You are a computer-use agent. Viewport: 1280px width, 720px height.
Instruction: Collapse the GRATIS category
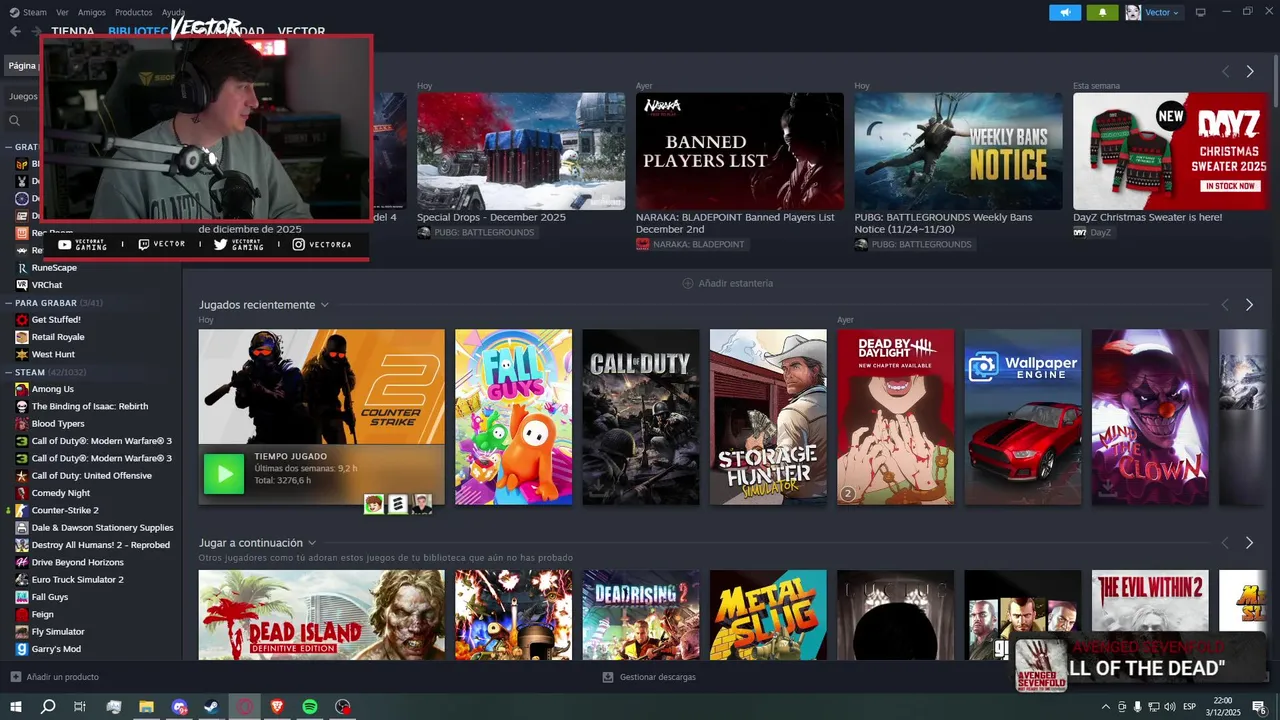pos(7,147)
